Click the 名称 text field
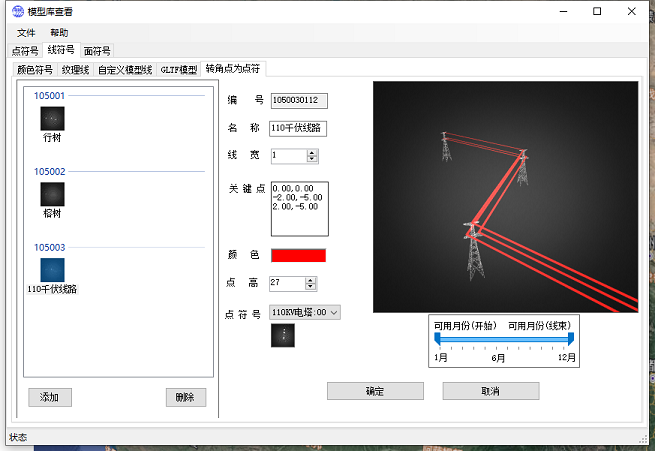The width and height of the screenshot is (655, 451). 298,128
